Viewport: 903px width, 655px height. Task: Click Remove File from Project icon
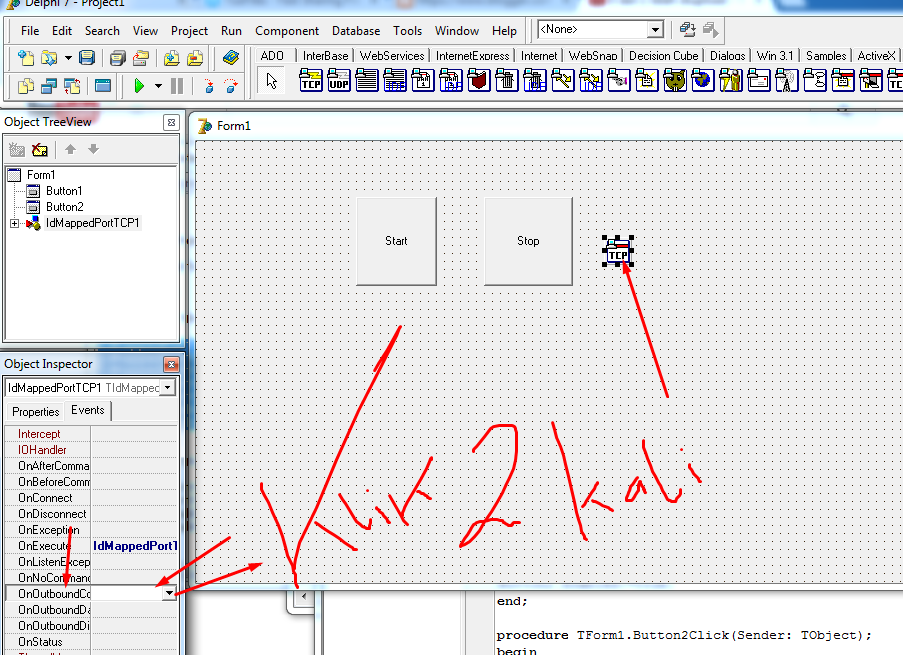point(195,58)
